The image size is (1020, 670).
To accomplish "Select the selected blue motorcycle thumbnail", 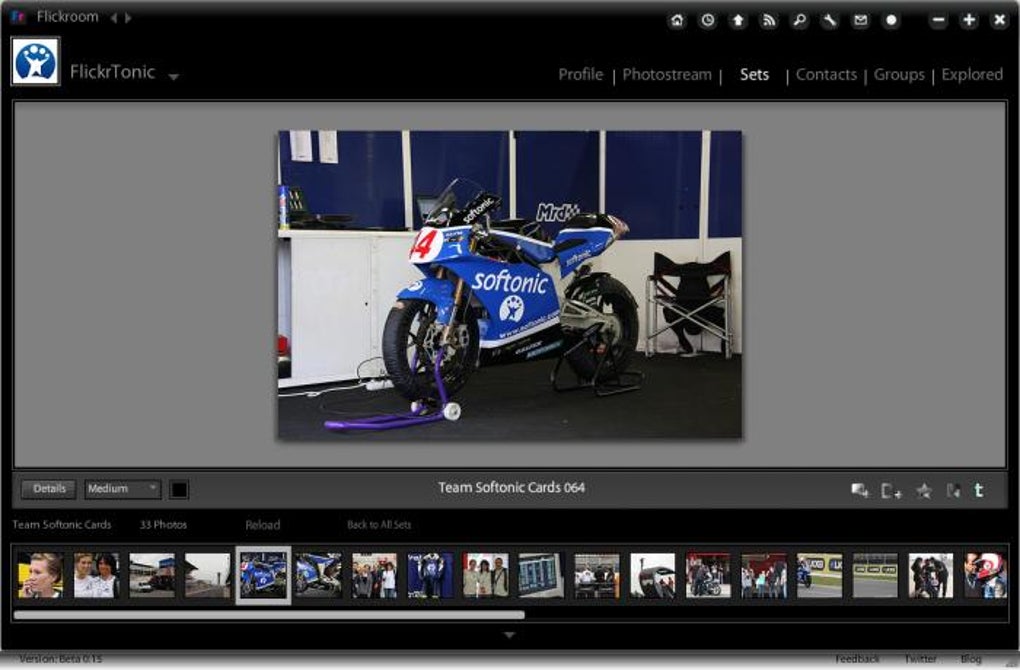I will tap(263, 576).
